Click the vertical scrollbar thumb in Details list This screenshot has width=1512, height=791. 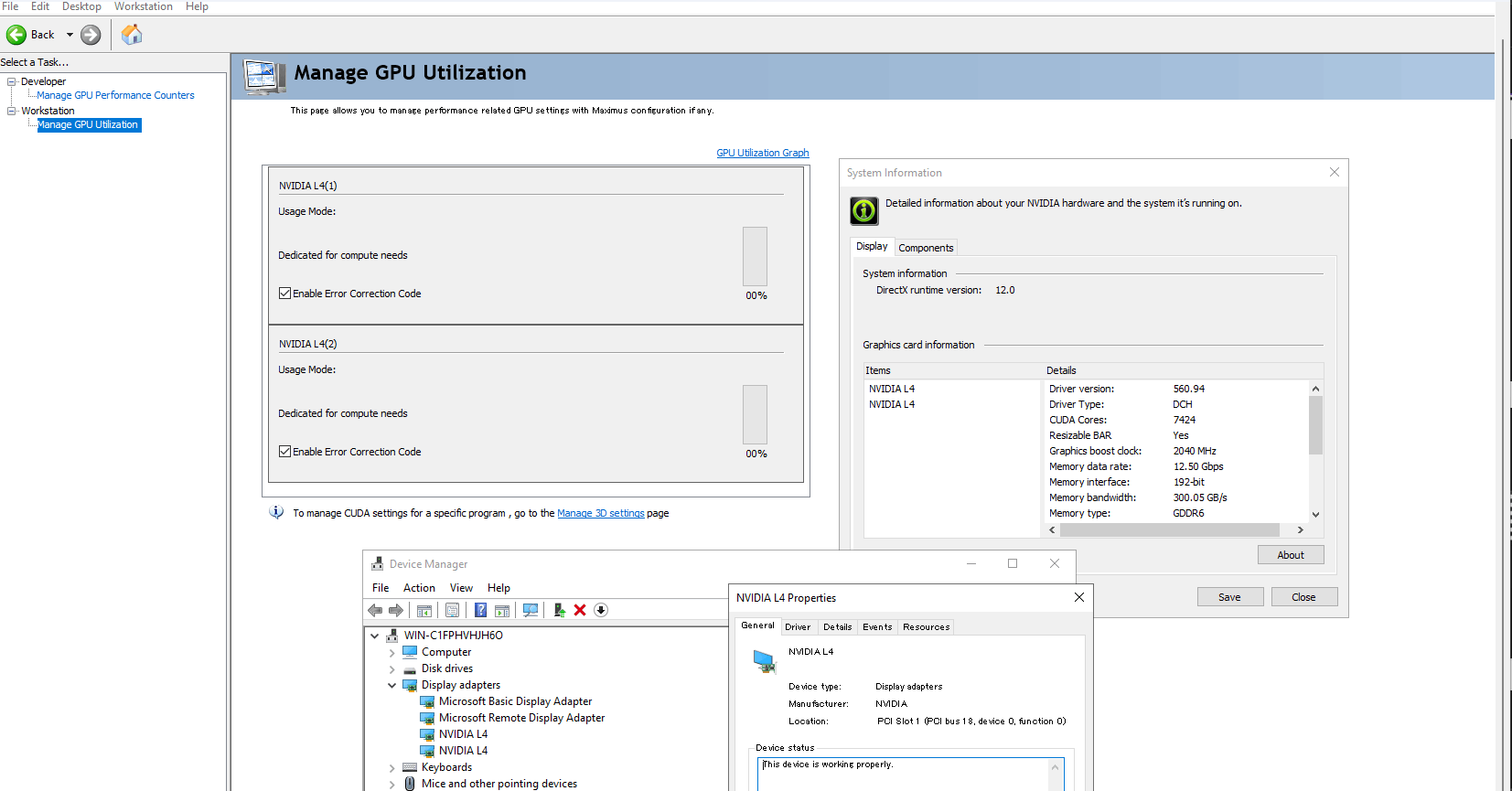click(1315, 424)
